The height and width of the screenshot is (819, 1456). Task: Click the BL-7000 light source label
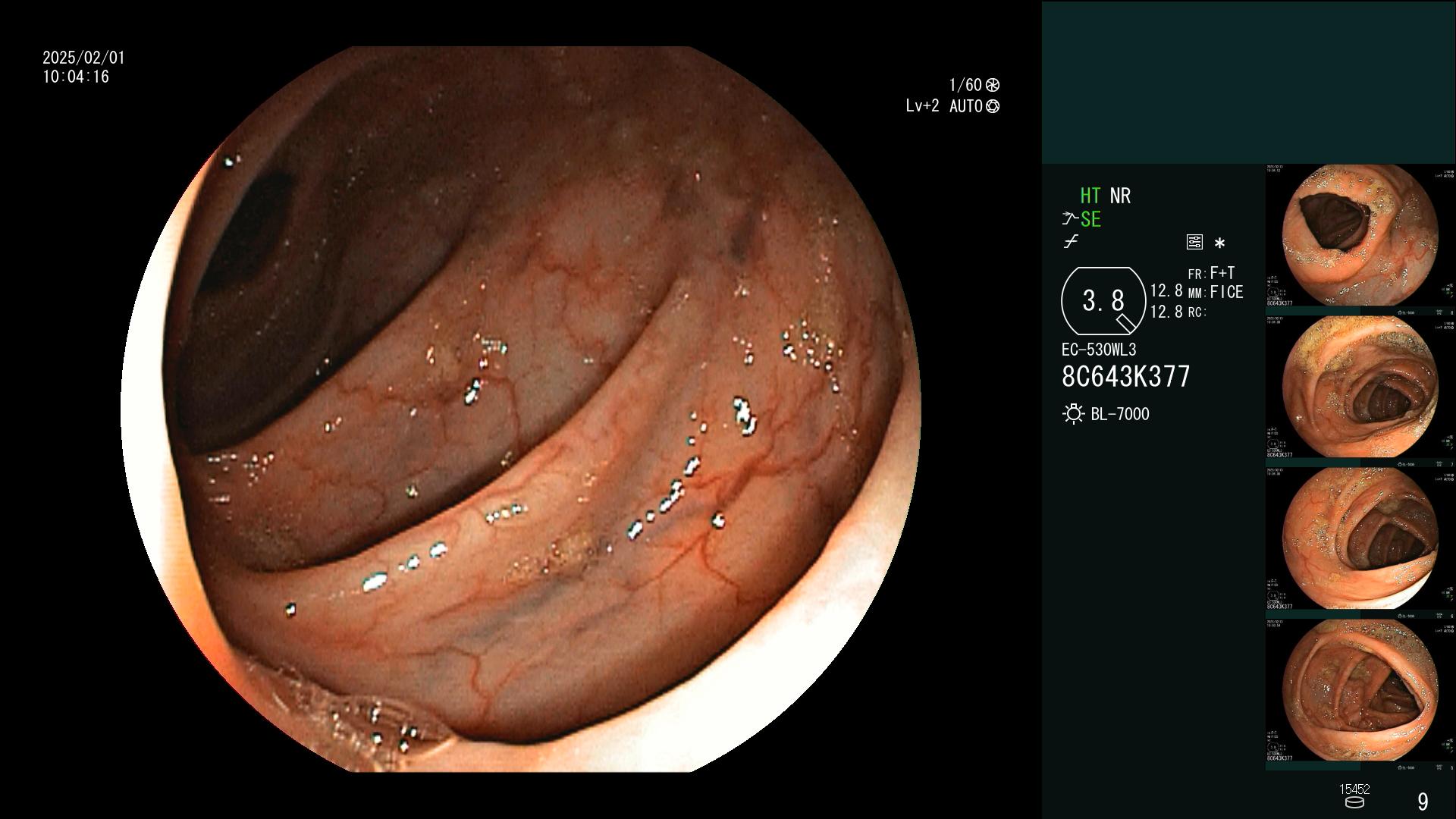[x=1120, y=414]
